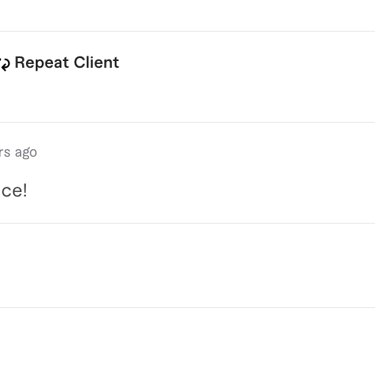The image size is (375, 375).
Task: Click the lowest divider line on the page
Action: pos(187,307)
